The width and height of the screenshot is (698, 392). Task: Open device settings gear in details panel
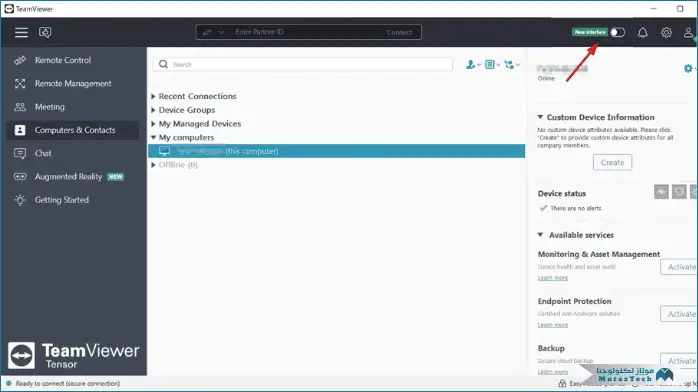pyautogui.click(x=688, y=69)
